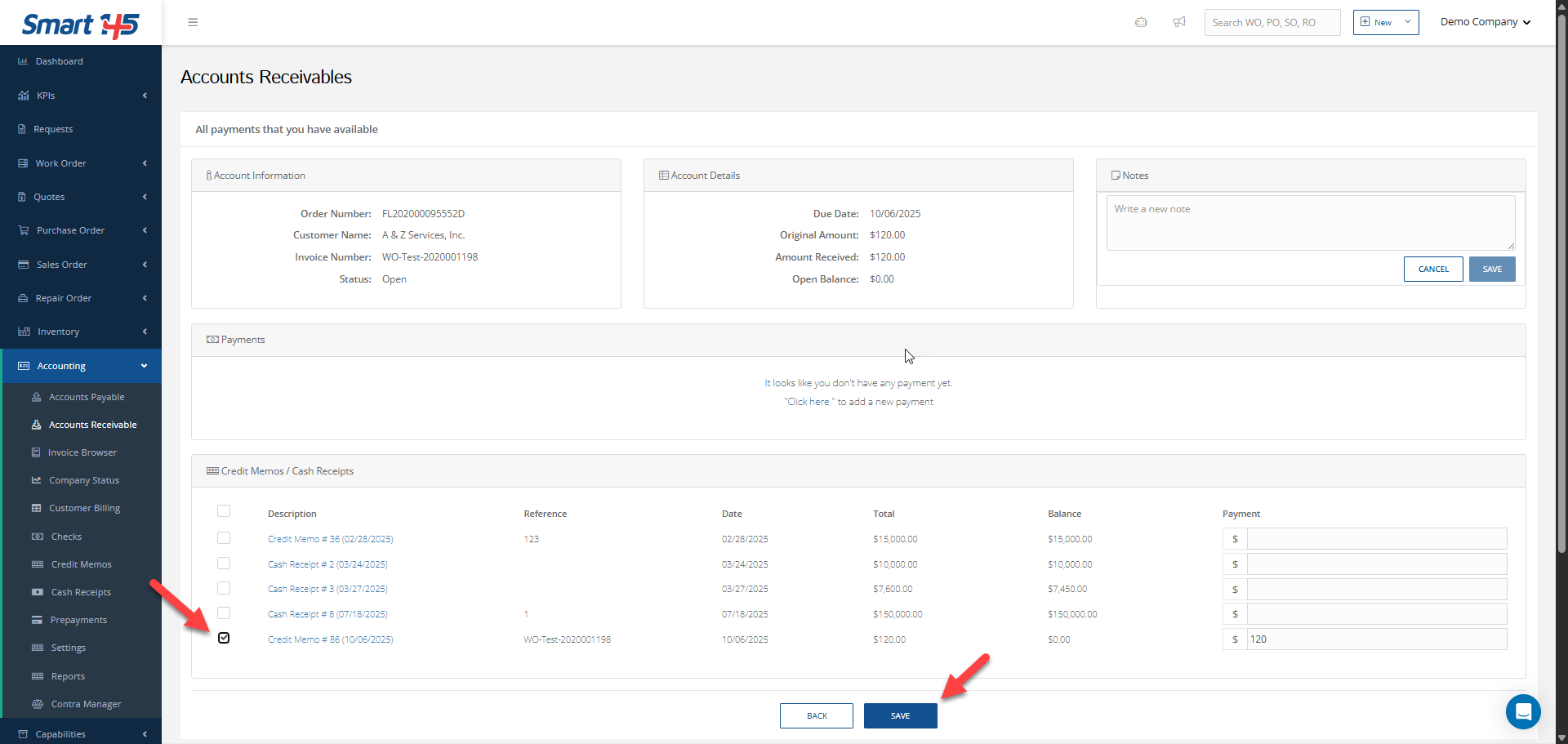
Task: Click the Write a new note field
Action: 1310,222
